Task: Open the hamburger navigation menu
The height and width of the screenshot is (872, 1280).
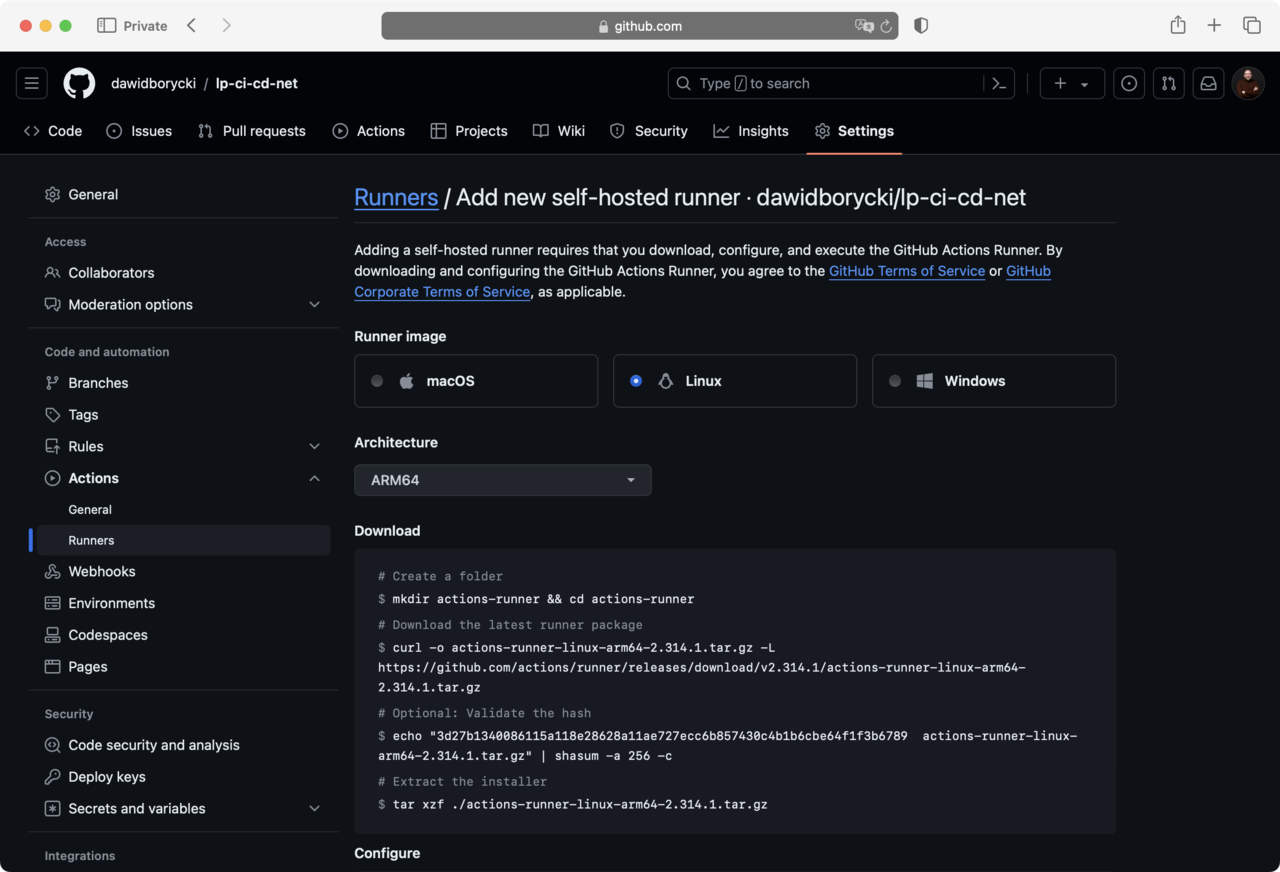Action: click(x=32, y=84)
